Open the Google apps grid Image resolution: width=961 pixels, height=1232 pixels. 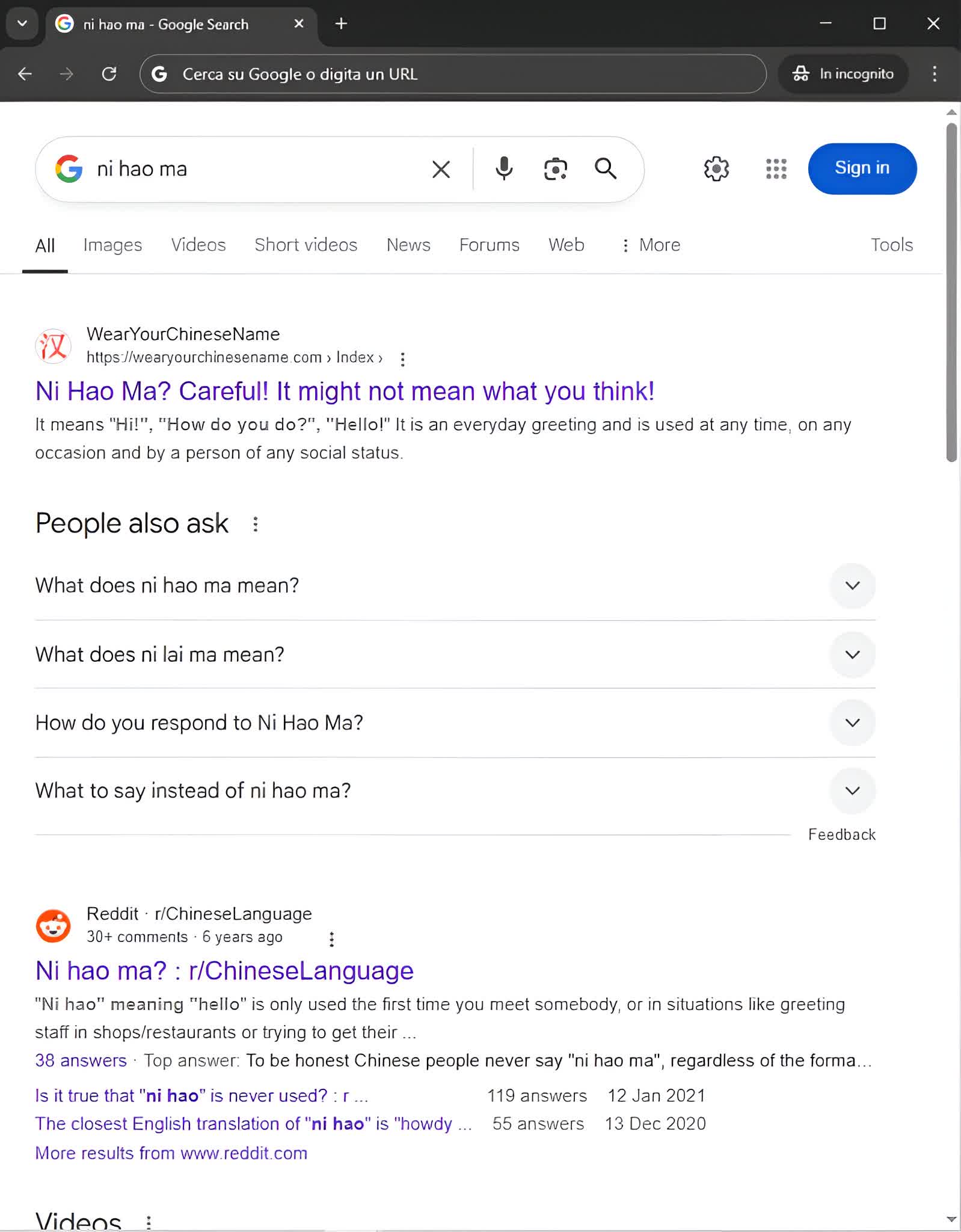(776, 169)
